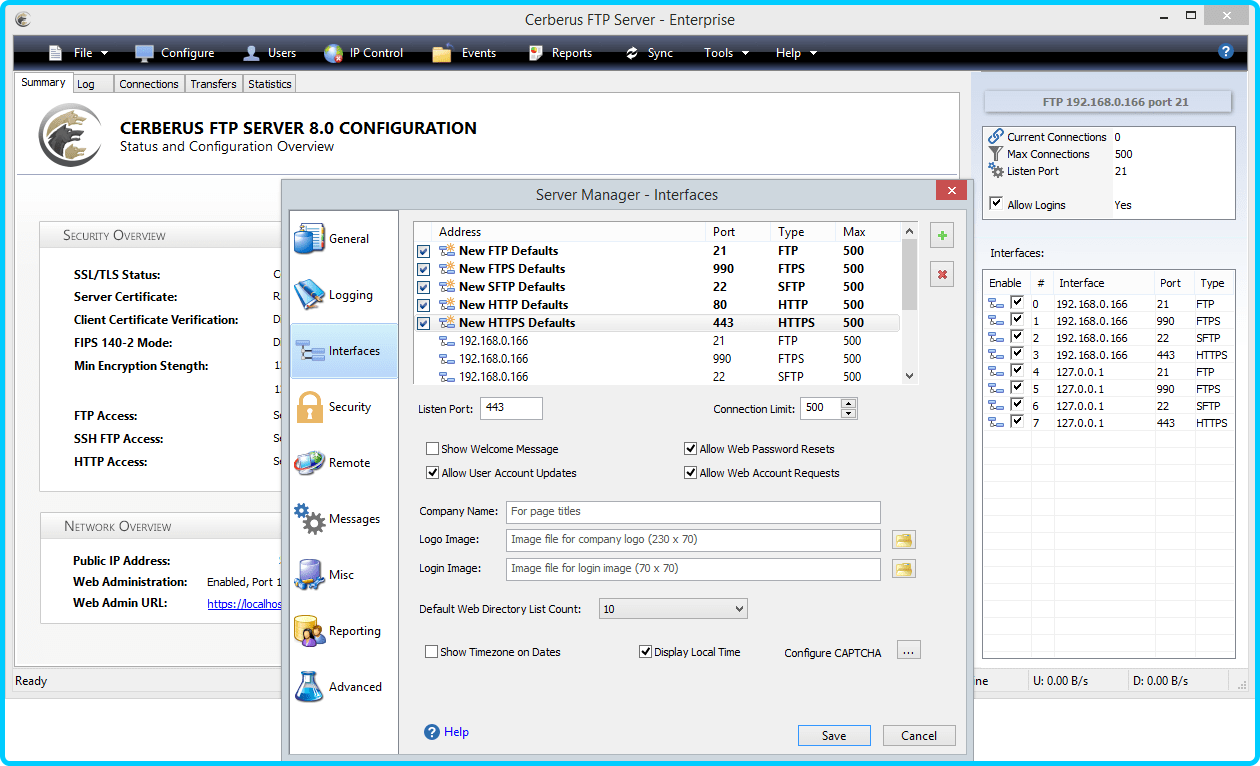Sort interface list by Port column header

point(739,232)
